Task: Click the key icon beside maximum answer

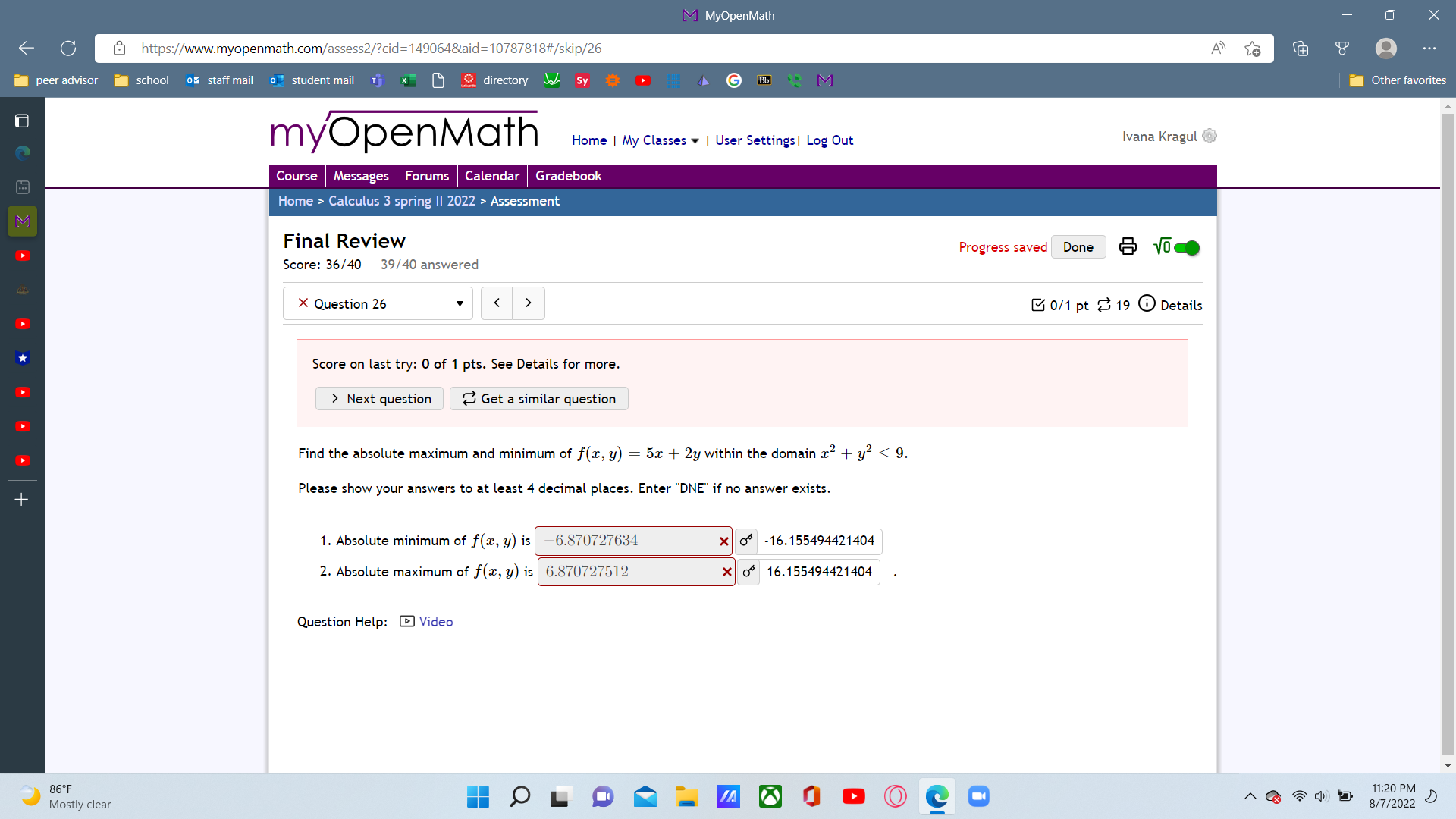Action: pos(748,572)
